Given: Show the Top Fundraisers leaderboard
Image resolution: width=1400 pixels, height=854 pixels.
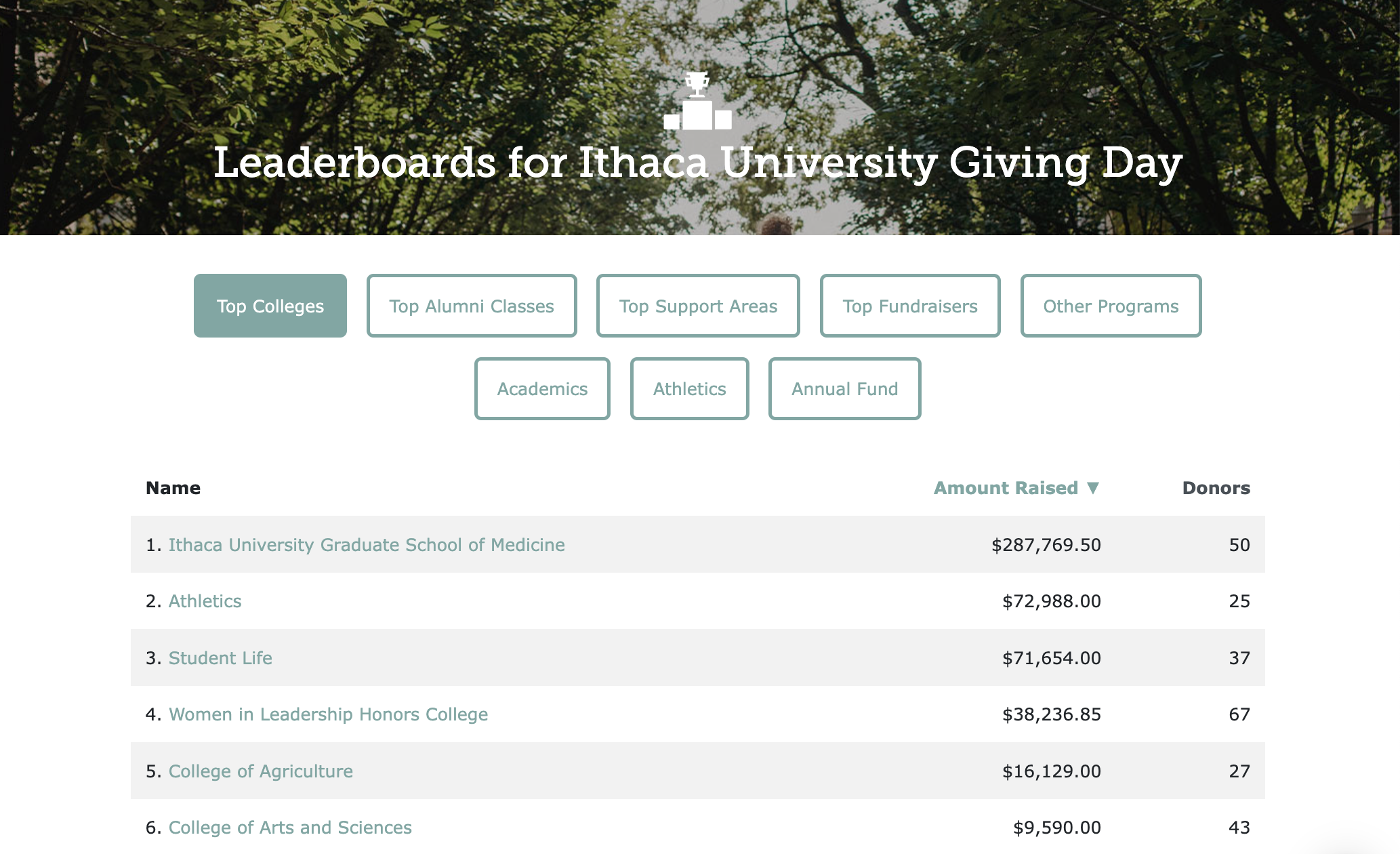Looking at the screenshot, I should coord(910,306).
